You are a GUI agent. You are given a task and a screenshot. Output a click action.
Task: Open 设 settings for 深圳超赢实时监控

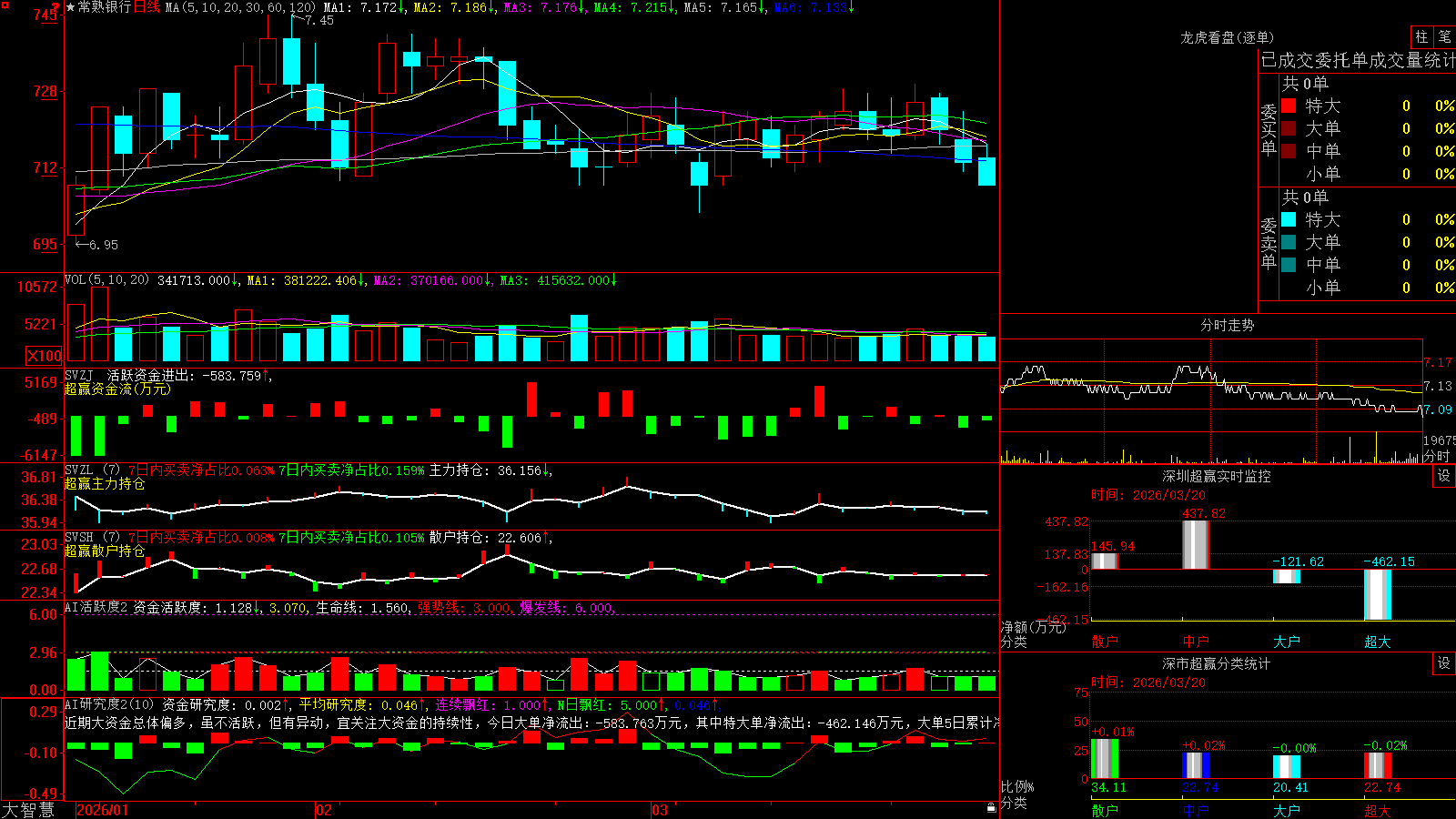[x=1444, y=476]
